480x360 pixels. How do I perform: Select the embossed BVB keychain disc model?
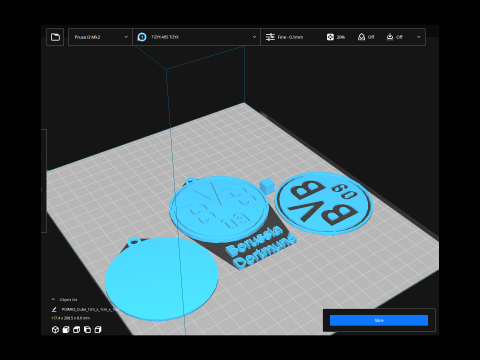point(218,208)
